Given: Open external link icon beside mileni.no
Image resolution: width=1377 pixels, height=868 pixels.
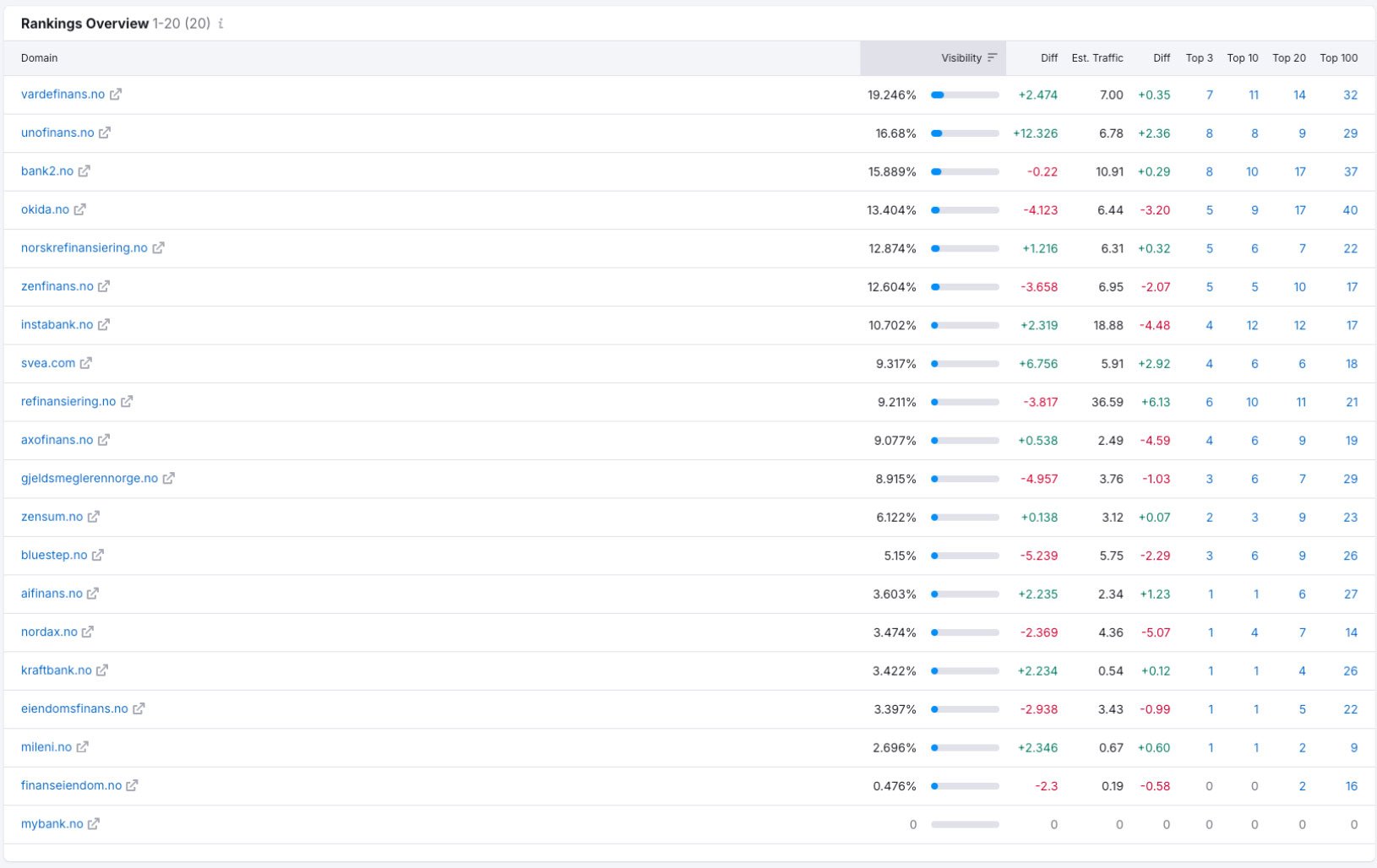Looking at the screenshot, I should tap(83, 747).
